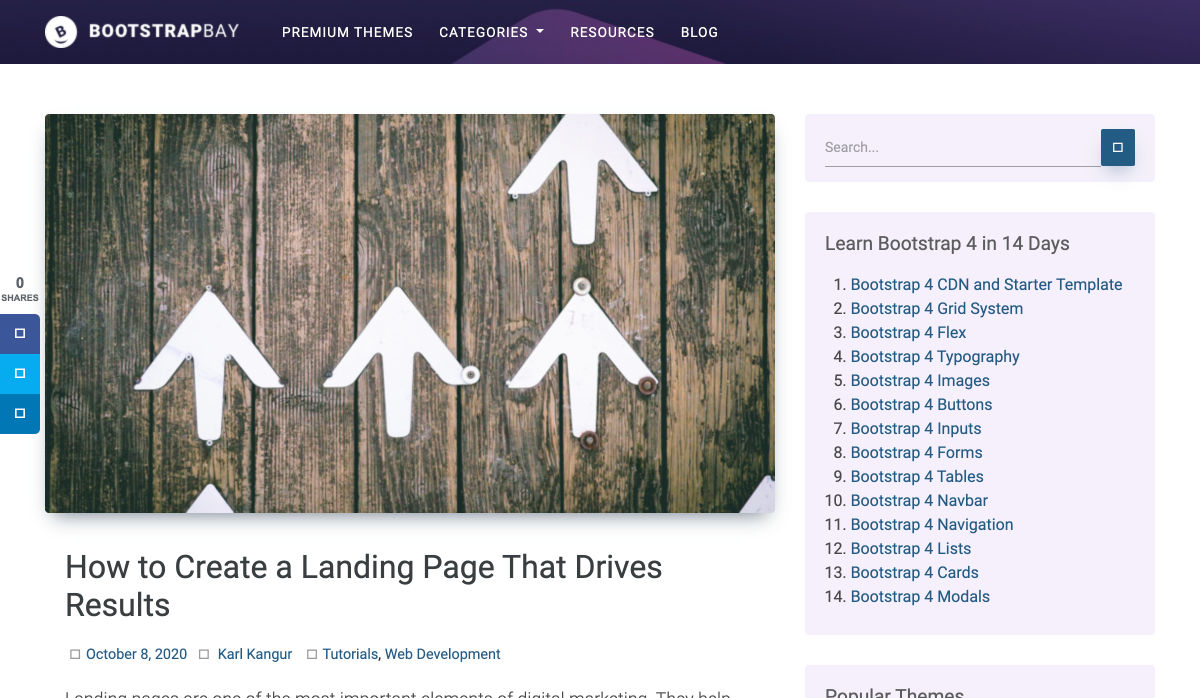Open Bootstrap 4 Navbar lesson
This screenshot has height=698, width=1200.
[919, 501]
